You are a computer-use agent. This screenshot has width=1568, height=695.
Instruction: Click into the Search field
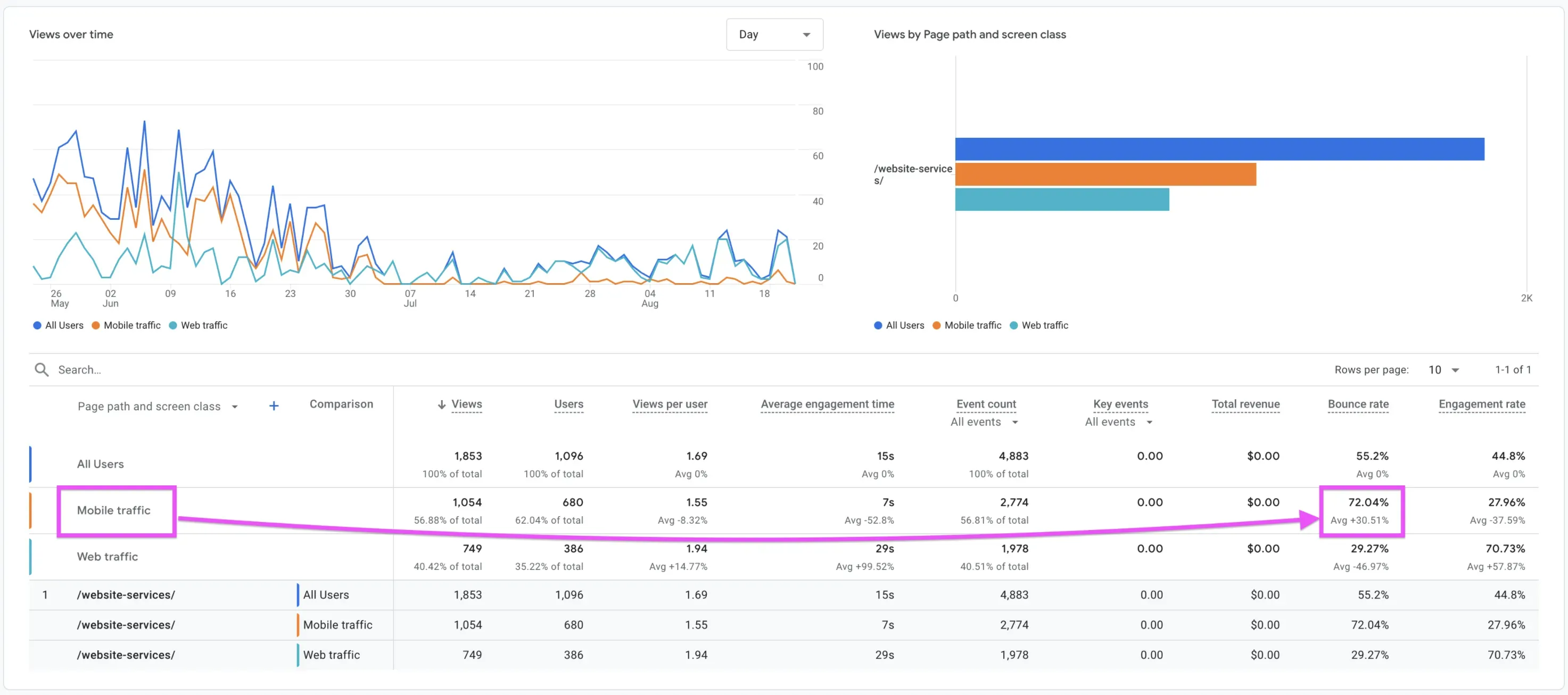(x=670, y=369)
